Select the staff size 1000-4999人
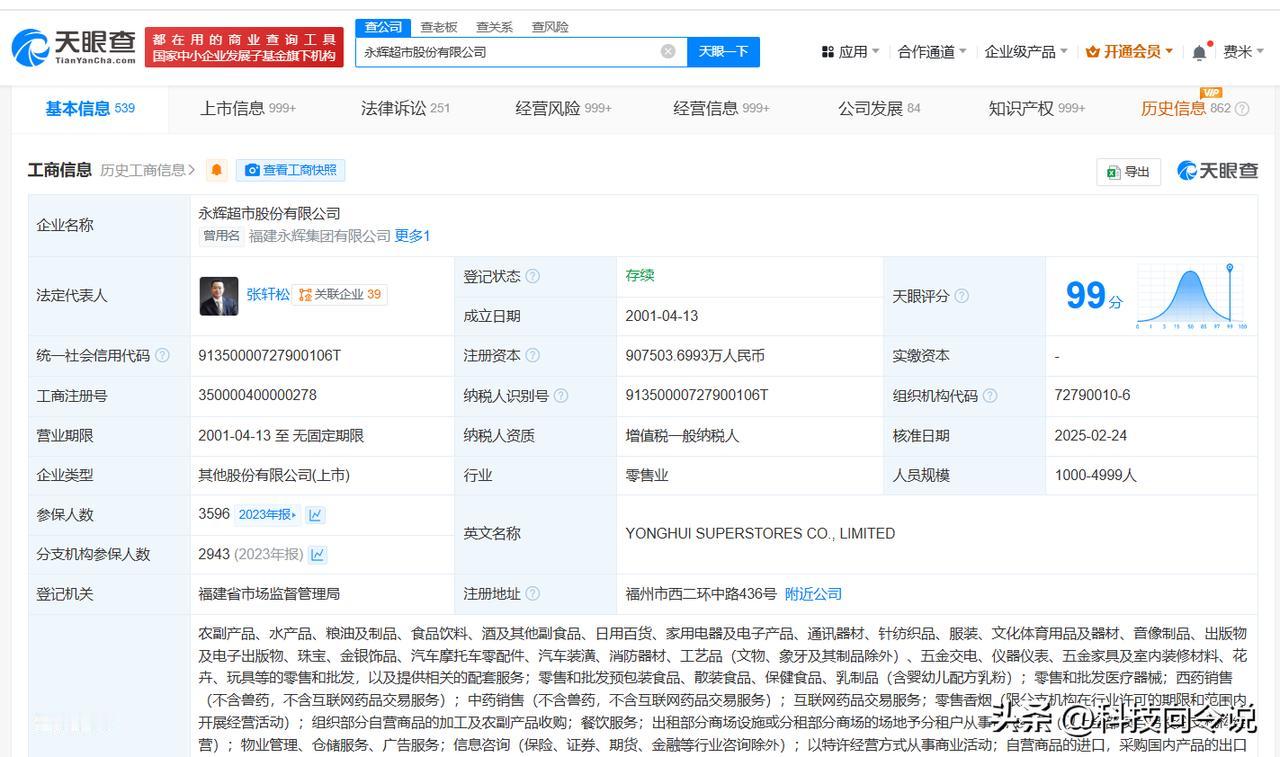 1095,475
